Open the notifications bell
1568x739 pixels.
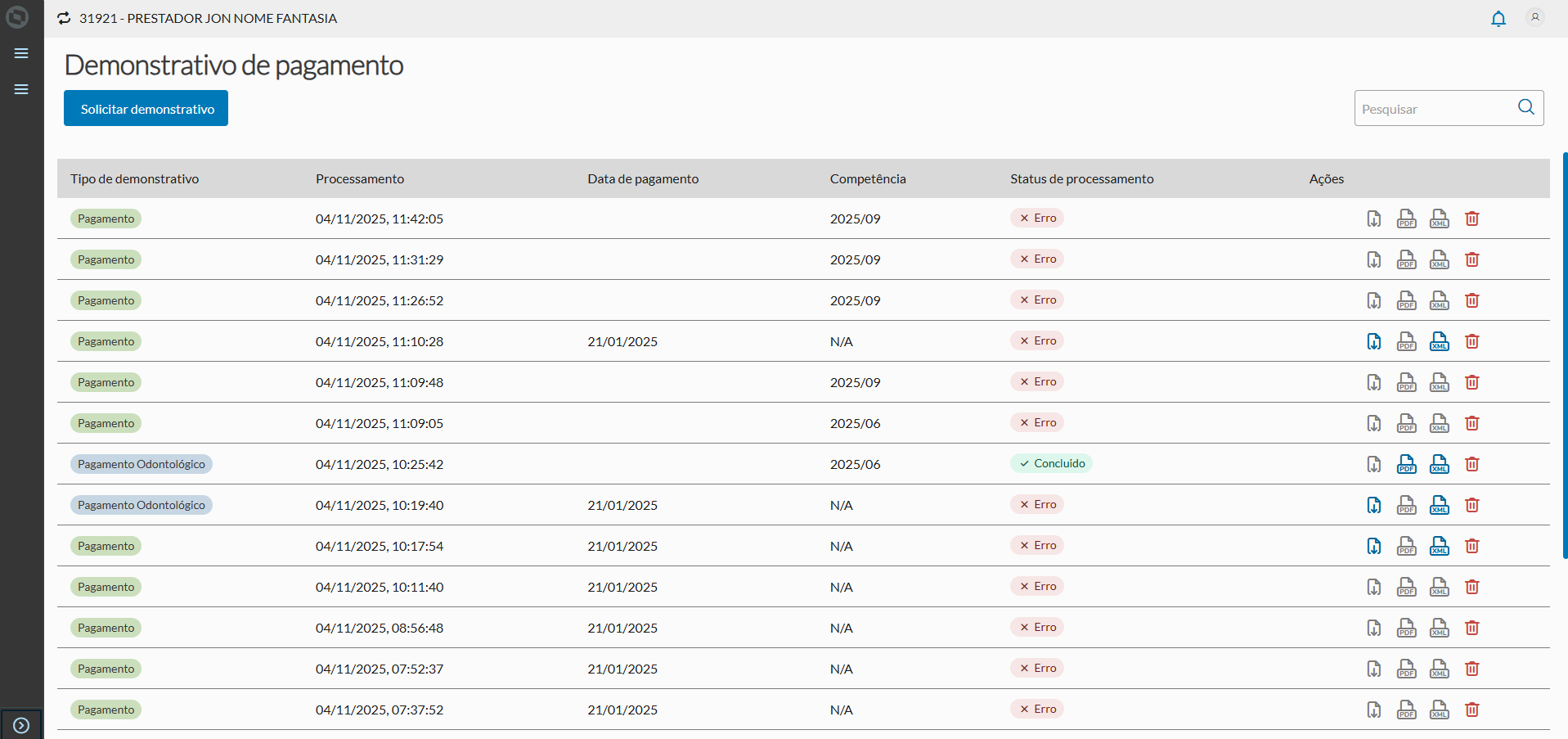tap(1498, 18)
